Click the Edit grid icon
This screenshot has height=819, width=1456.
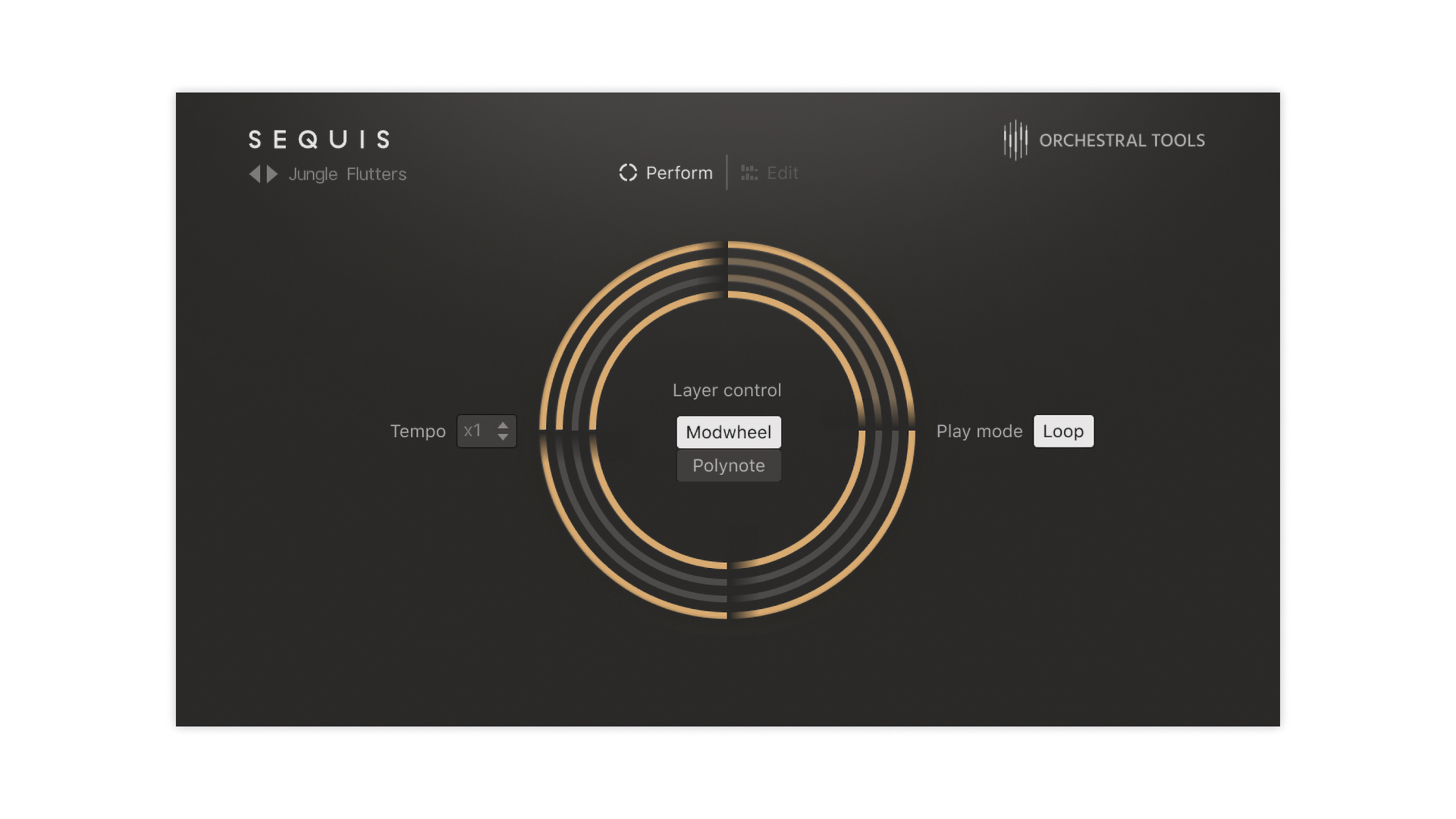[749, 173]
